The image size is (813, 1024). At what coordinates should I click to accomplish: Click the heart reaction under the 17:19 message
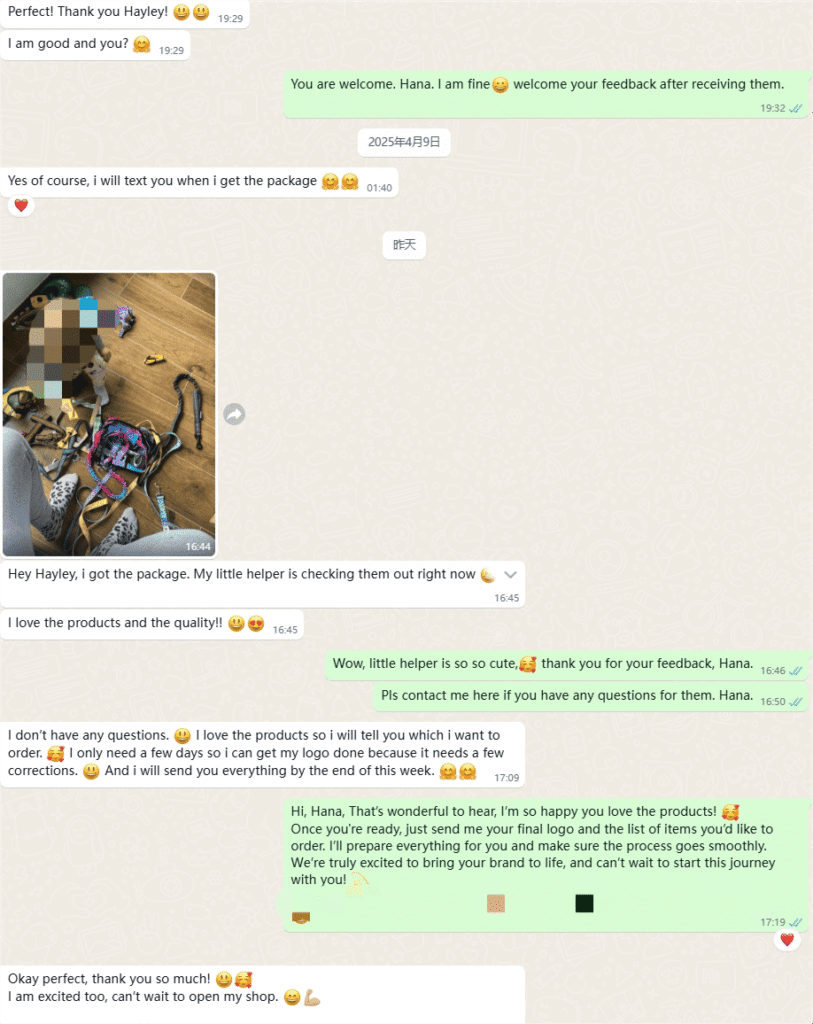[x=787, y=940]
